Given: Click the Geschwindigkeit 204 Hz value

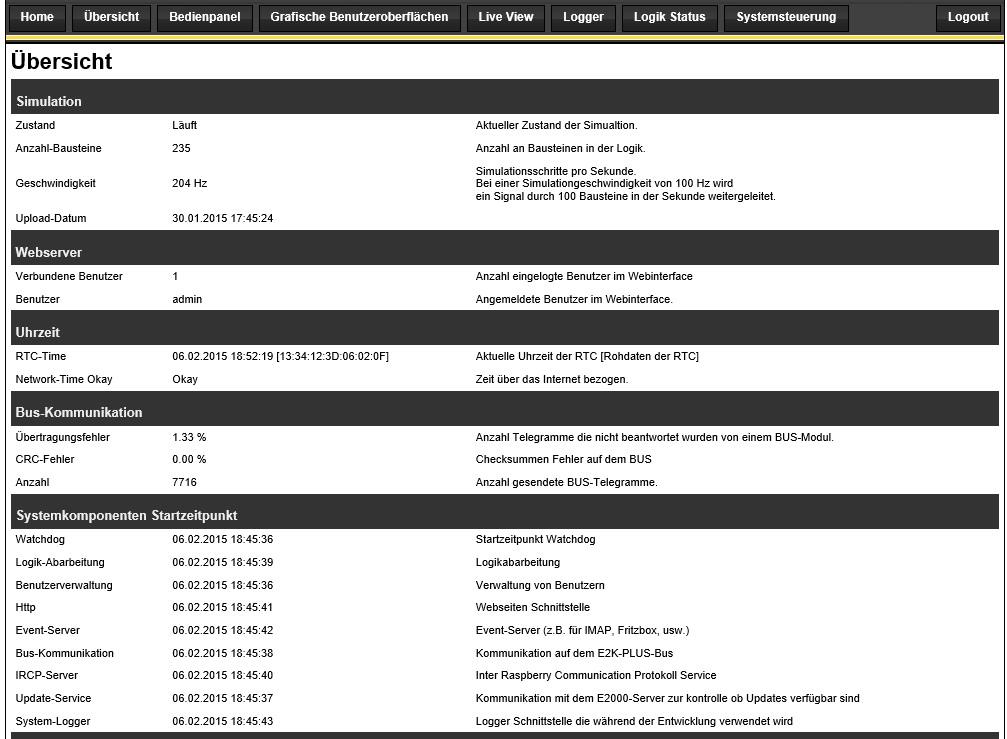Looking at the screenshot, I should coord(189,183).
